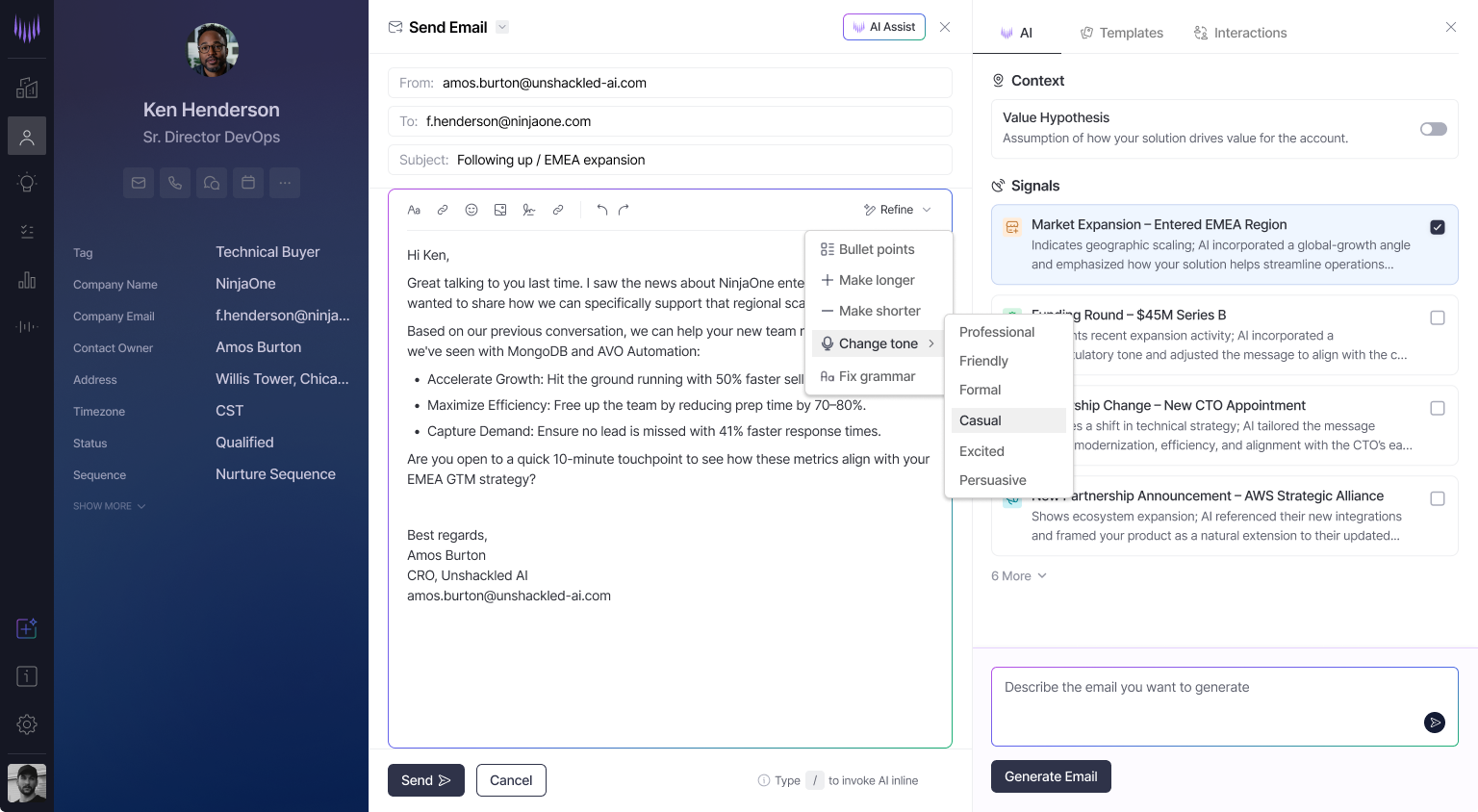1478x812 pixels.
Task: Check the AWS Strategic Alliance signal checkbox
Action: (x=1438, y=498)
